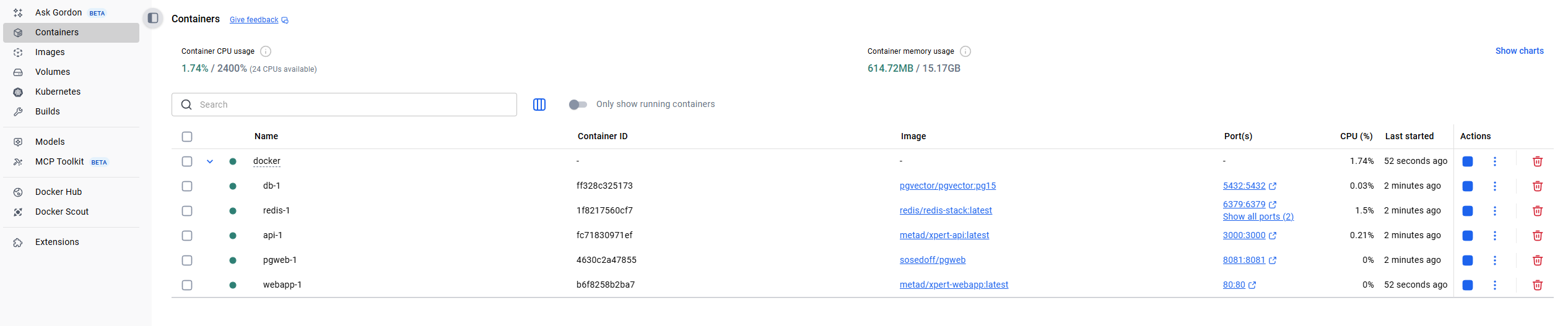
Task: Delete the pgweb-1 container
Action: 1538,260
